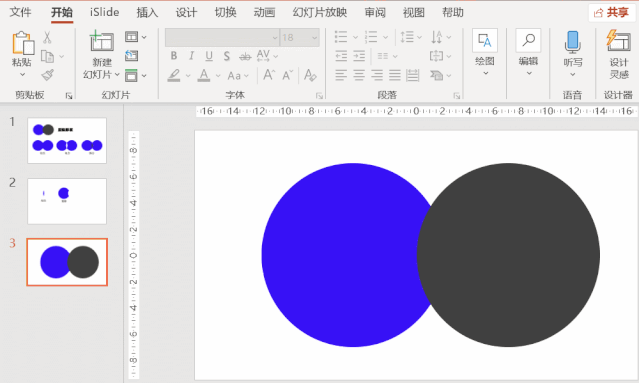Image resolution: width=639 pixels, height=383 pixels.
Task: Click the Reset slide icon
Action: tap(131, 56)
